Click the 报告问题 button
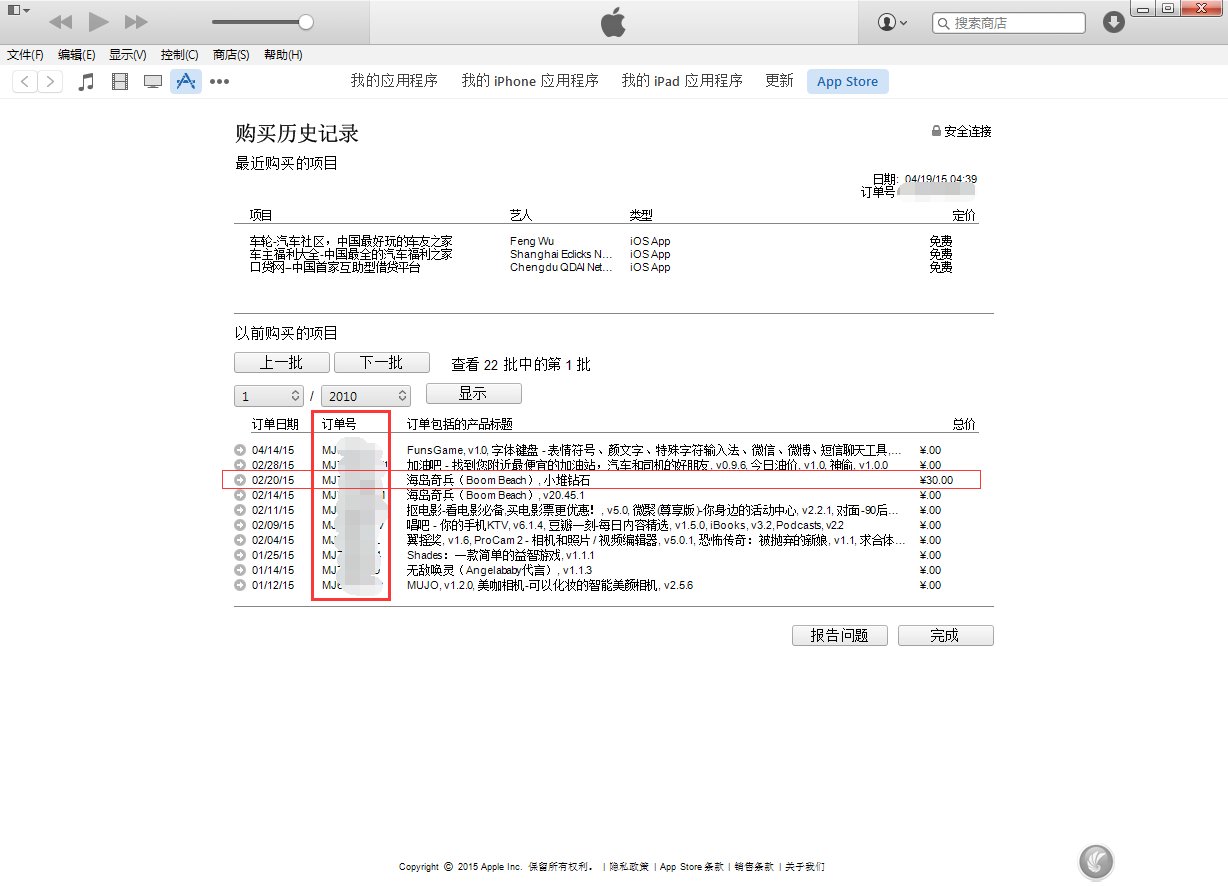1228x887 pixels. [x=839, y=635]
